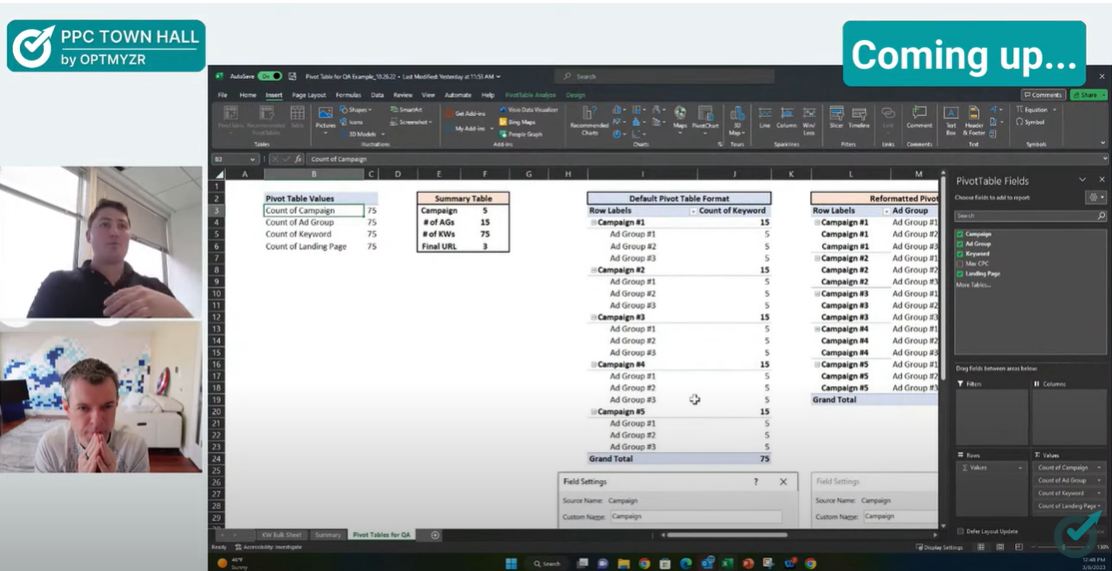Open 3D Map tour
1112x571 pixels.
tap(737, 121)
